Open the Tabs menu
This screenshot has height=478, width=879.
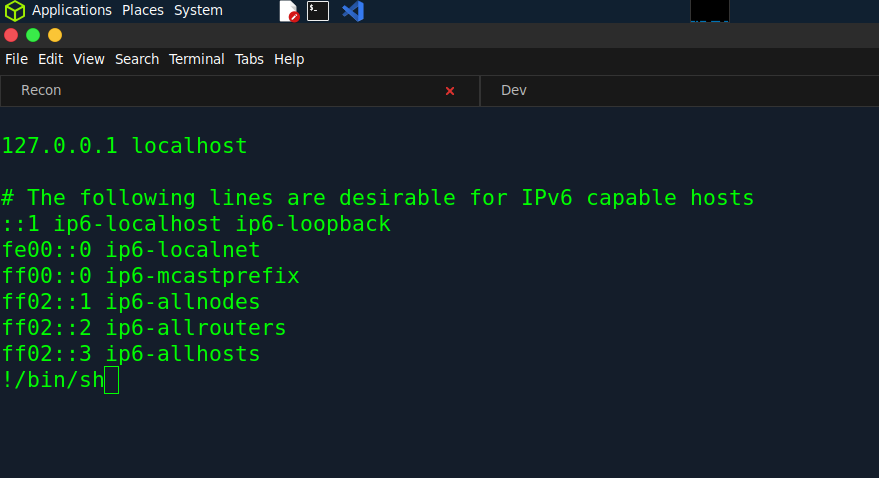[x=249, y=59]
